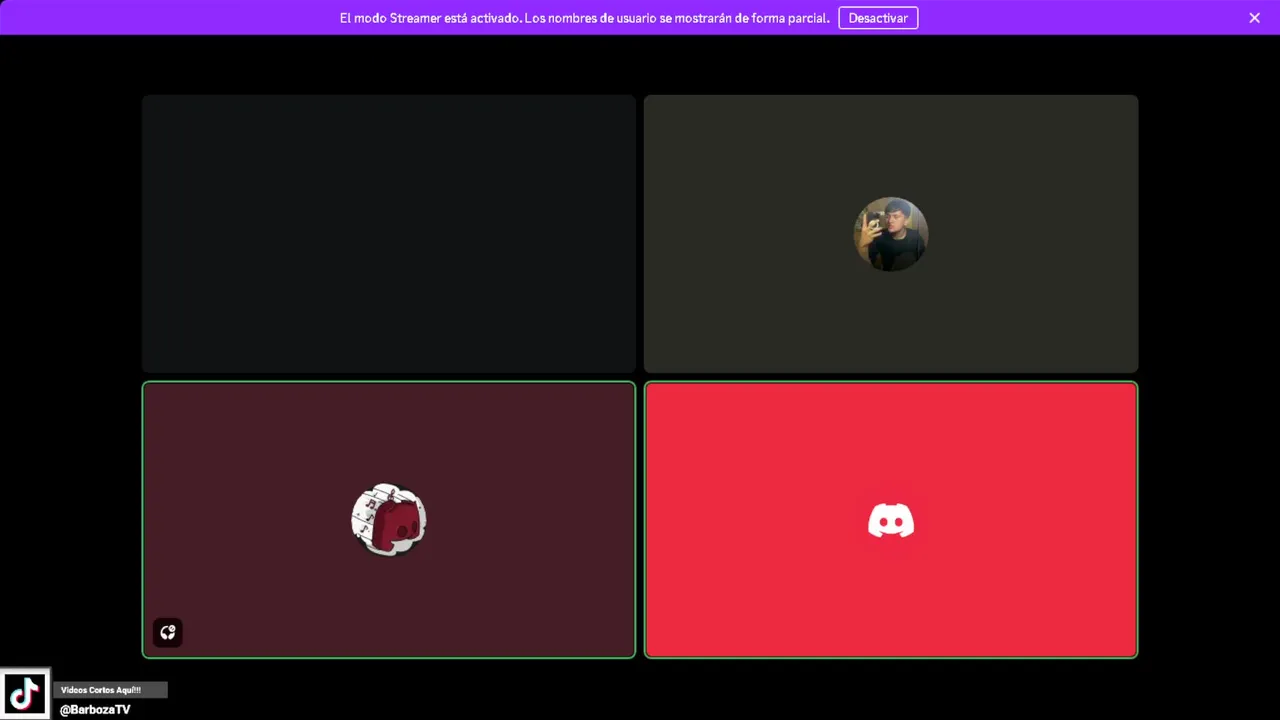Click the headset icon in maroon tile
Image resolution: width=1280 pixels, height=720 pixels.
pyautogui.click(x=168, y=632)
